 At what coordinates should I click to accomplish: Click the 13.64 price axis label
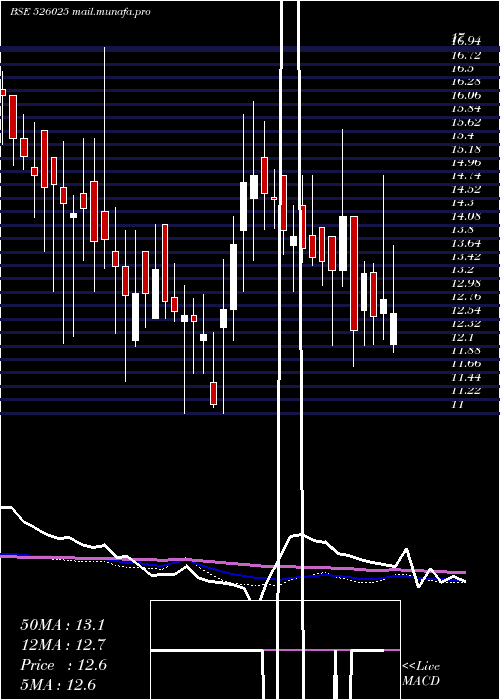466,243
